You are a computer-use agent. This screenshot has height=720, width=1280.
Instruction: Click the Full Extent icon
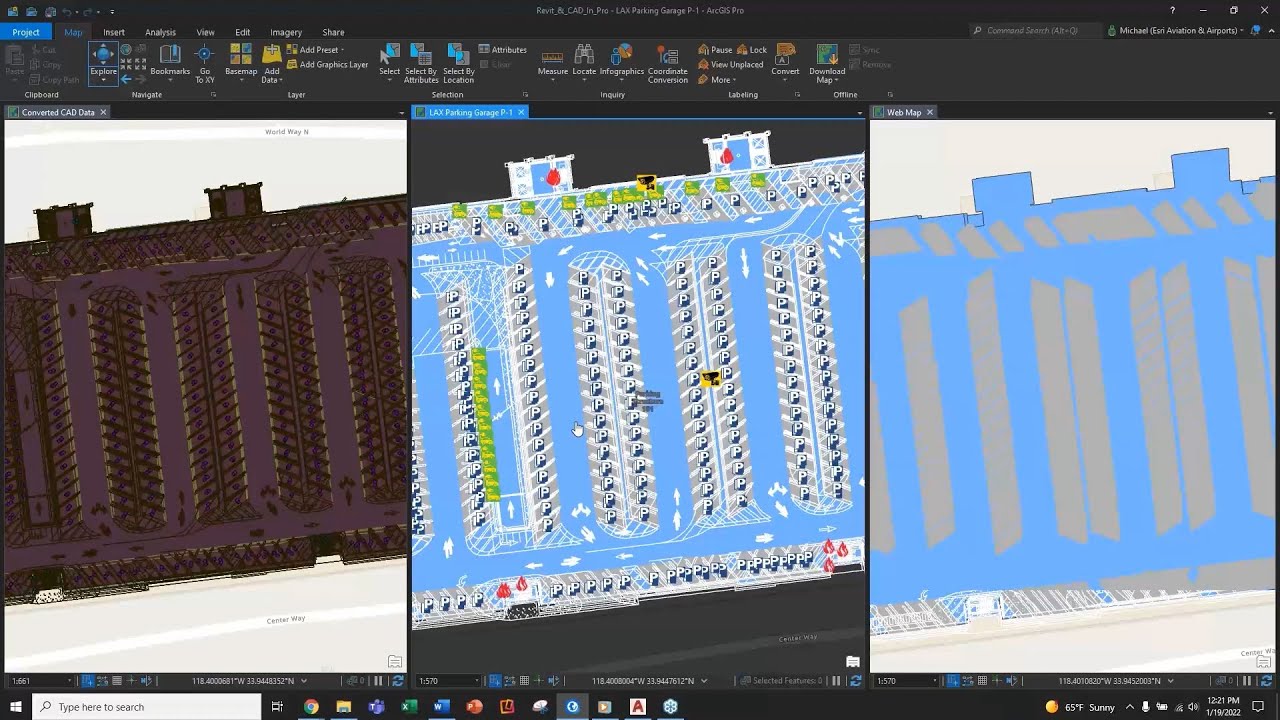click(x=126, y=49)
